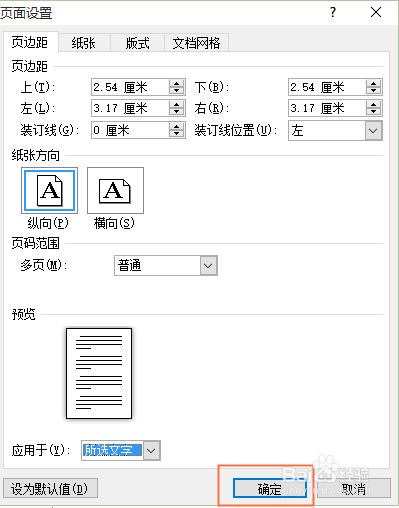Click the bottom margin 下(B) input field

327,87
